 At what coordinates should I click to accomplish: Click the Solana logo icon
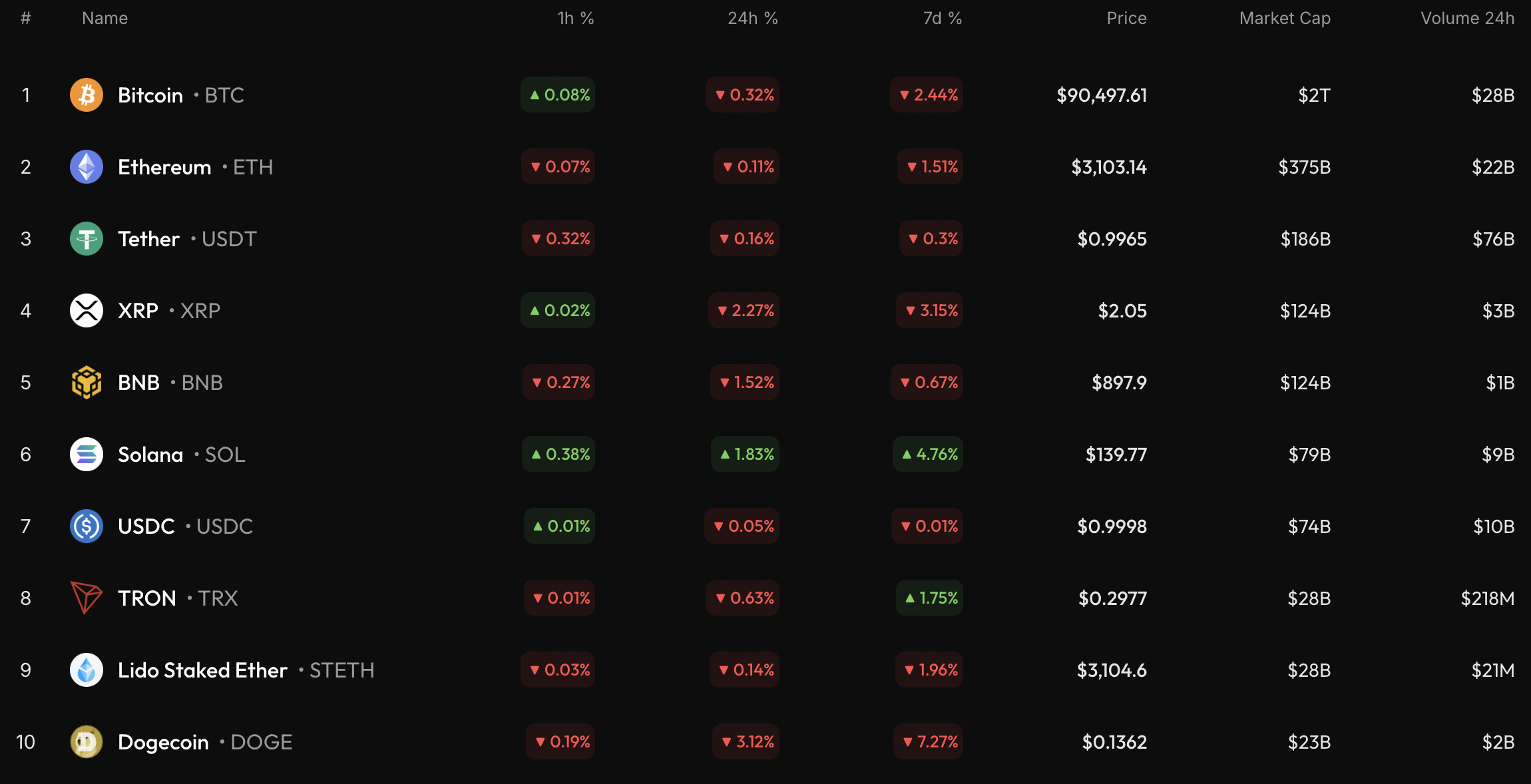(x=87, y=455)
